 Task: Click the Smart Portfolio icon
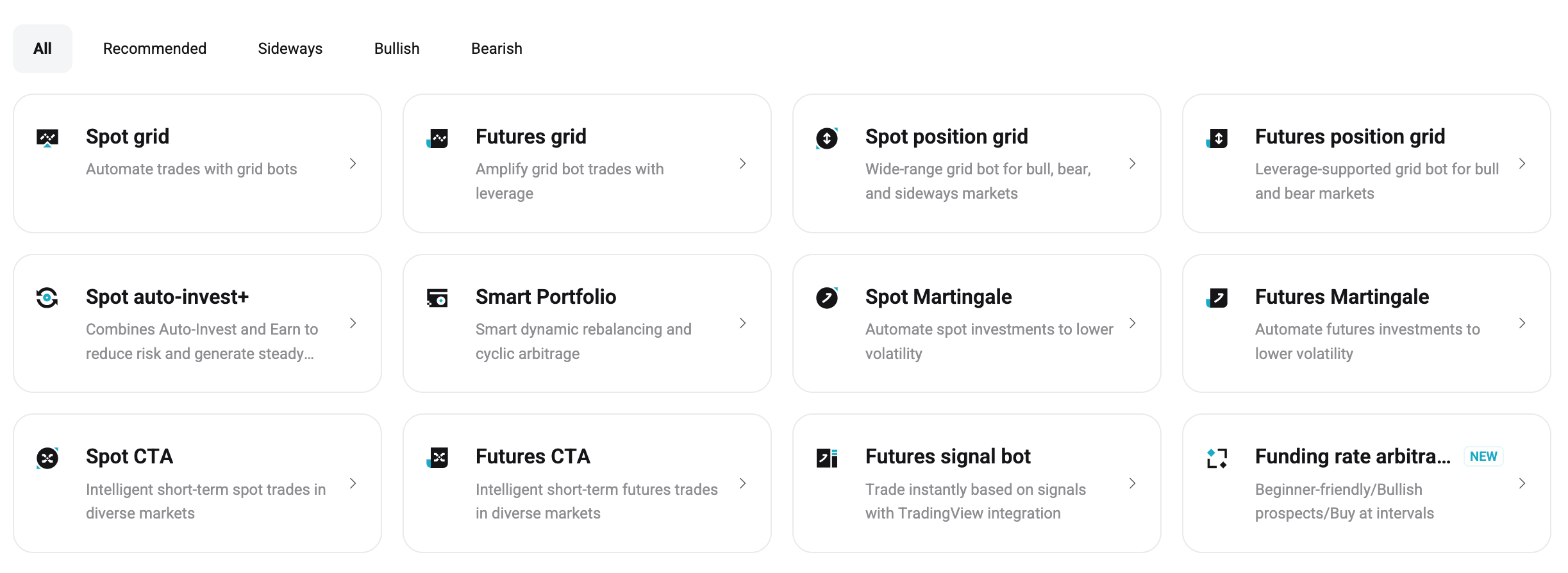437,297
